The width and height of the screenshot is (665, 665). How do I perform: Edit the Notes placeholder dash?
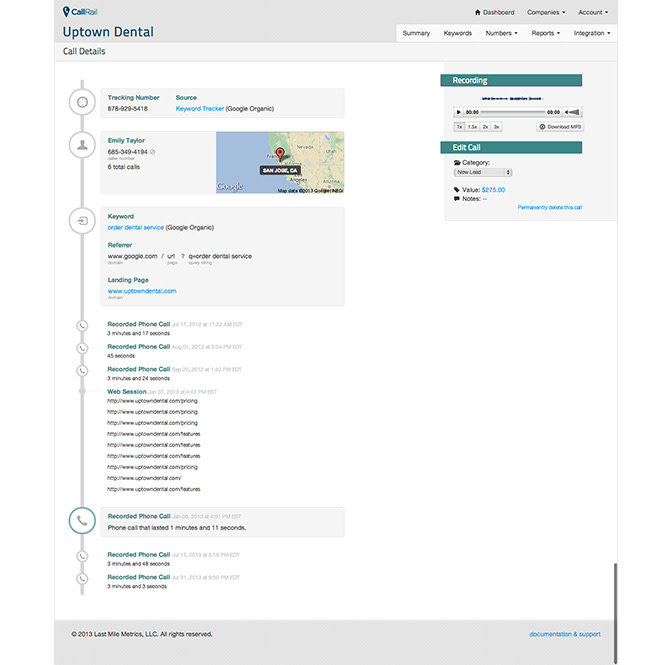(x=484, y=198)
